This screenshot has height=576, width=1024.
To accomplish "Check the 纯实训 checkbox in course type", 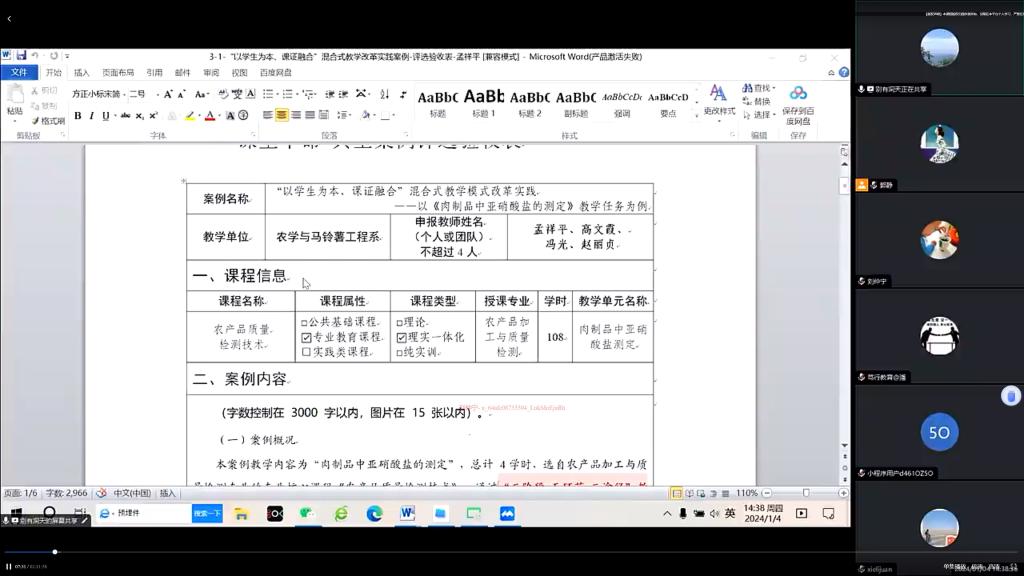I will 399,353.
